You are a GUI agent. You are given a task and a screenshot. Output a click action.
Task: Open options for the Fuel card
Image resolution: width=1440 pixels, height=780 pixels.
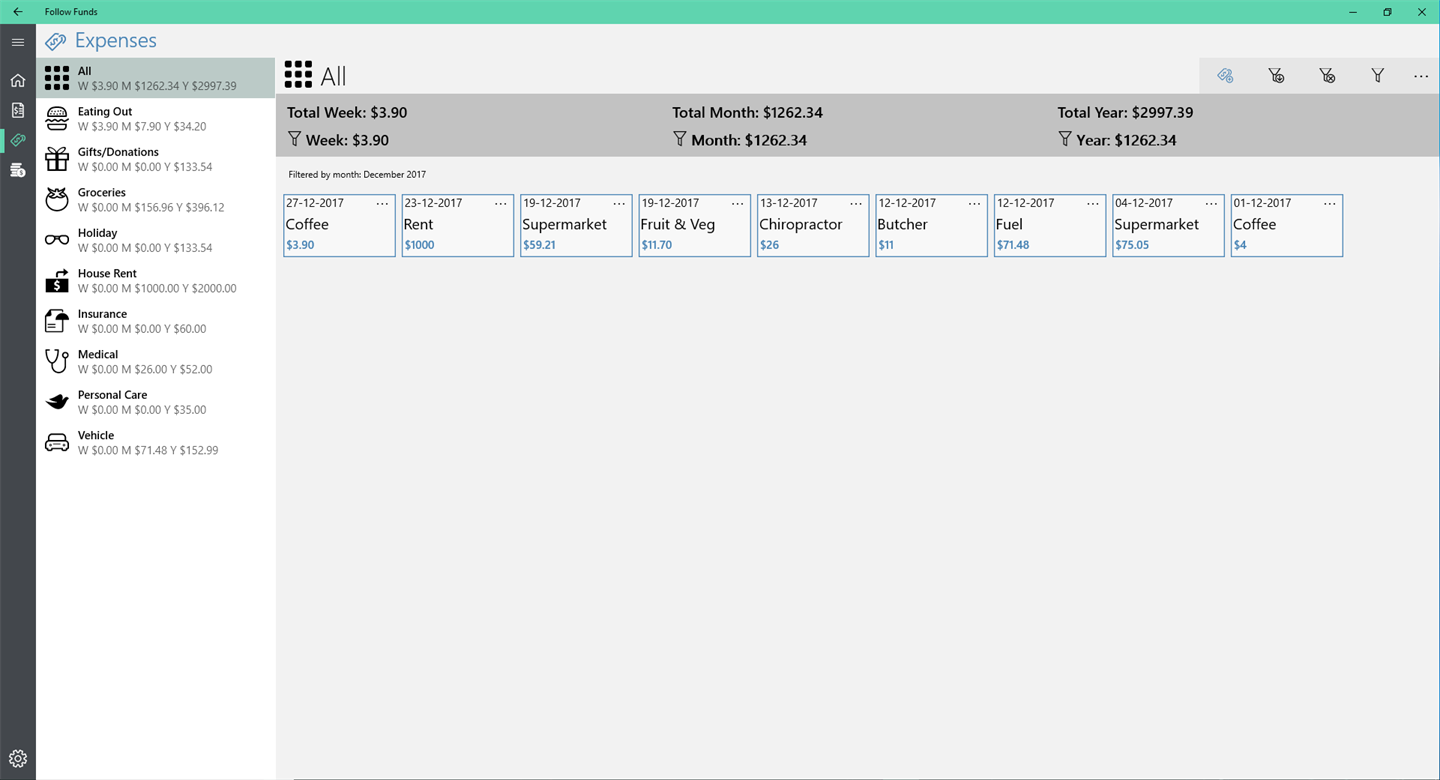point(1093,203)
